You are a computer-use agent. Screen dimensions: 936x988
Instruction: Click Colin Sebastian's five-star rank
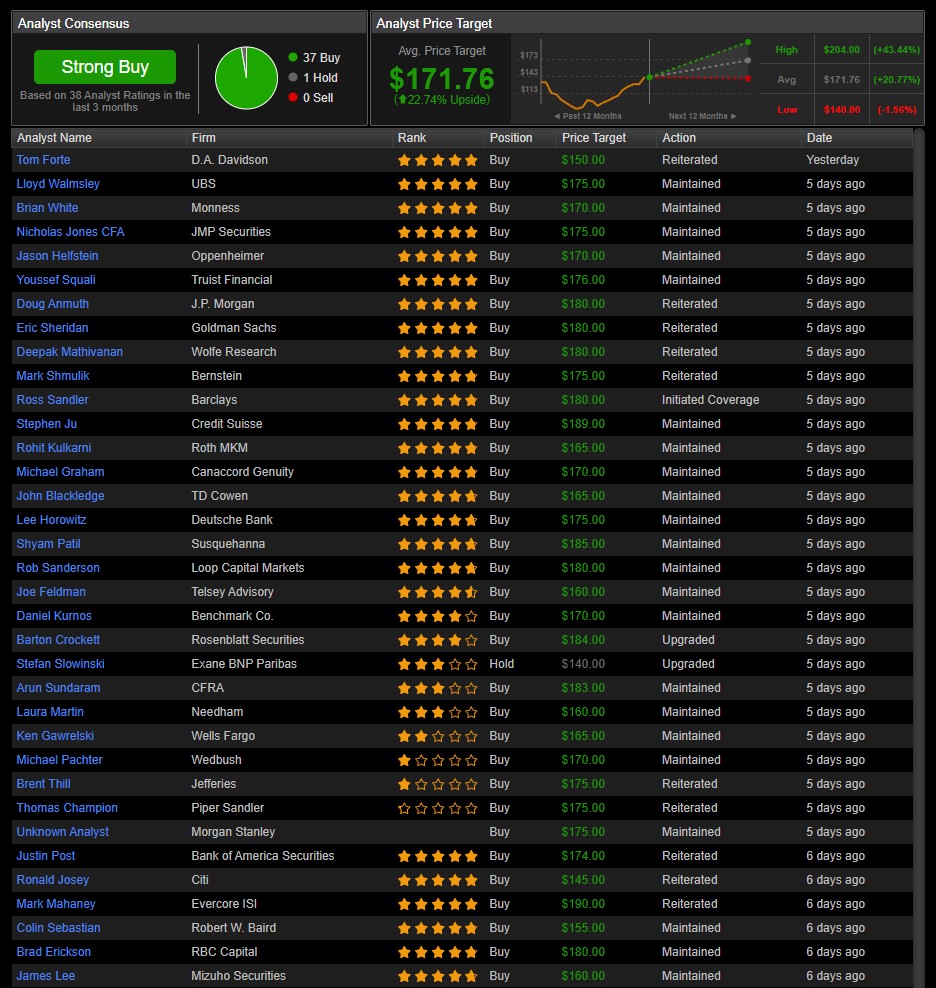pos(437,928)
